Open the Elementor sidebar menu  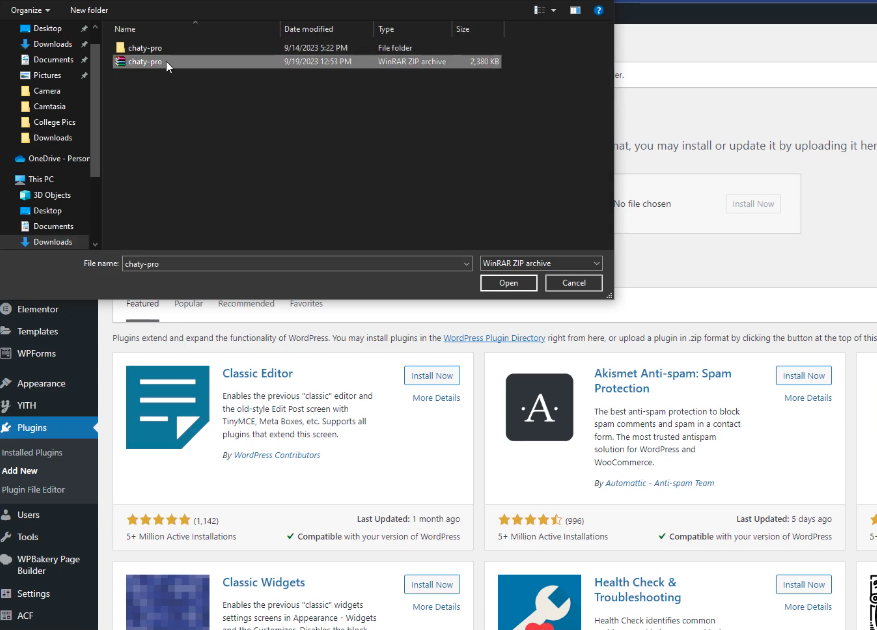click(37, 309)
